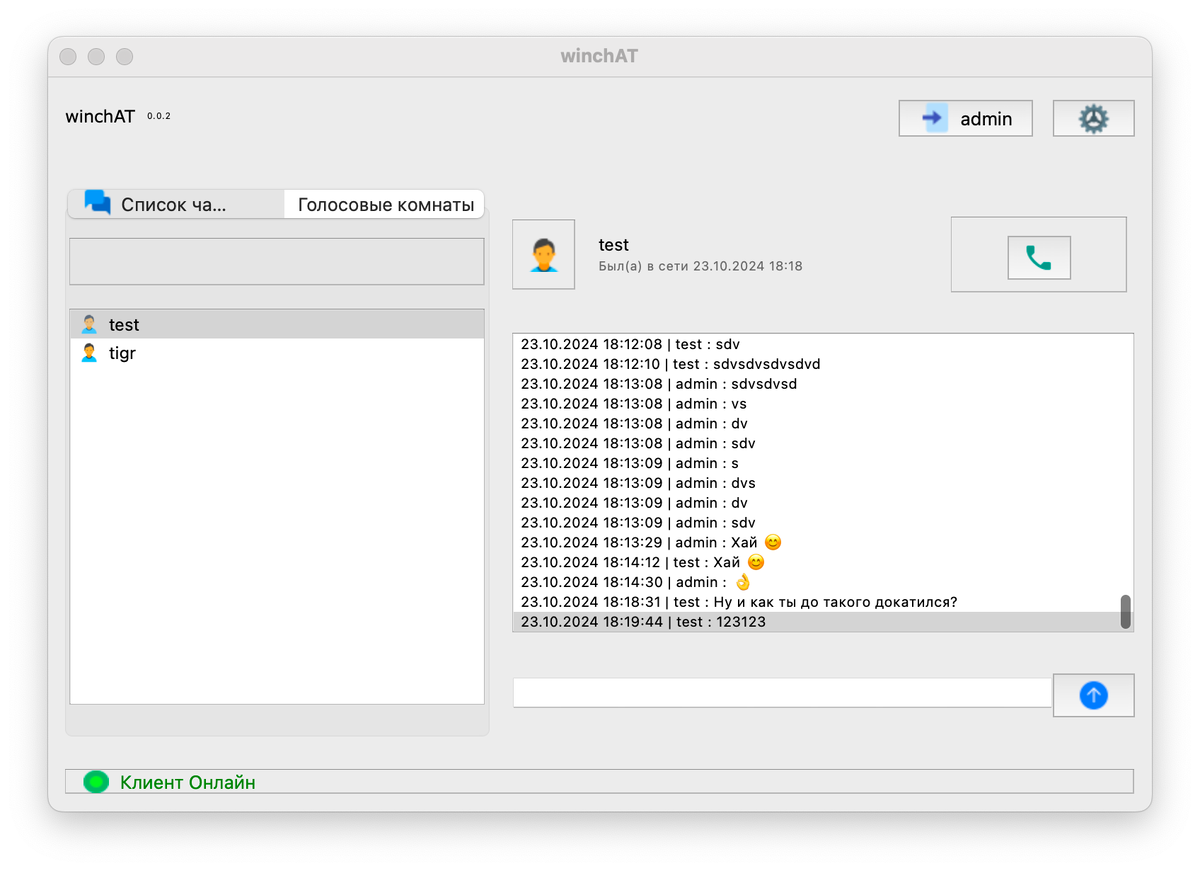1200x871 pixels.
Task: Click the chat scrollbar thumb
Action: pos(1125,610)
